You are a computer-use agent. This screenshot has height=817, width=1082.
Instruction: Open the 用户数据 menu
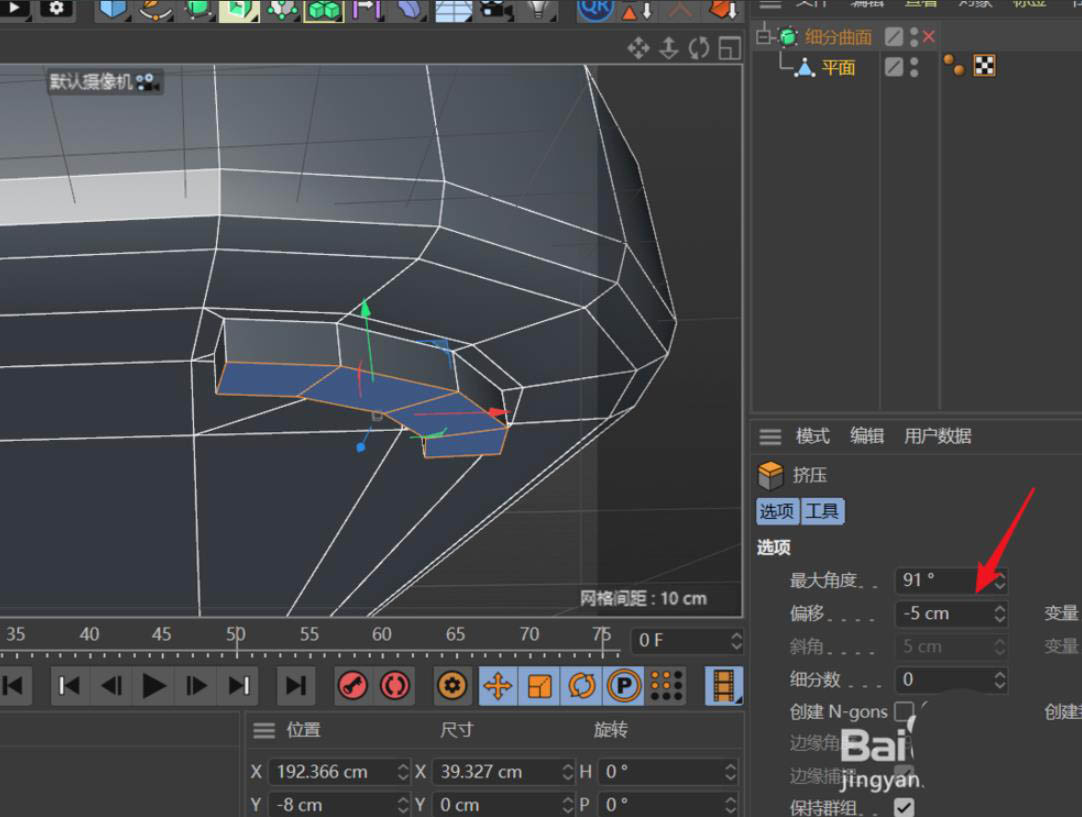[937, 436]
